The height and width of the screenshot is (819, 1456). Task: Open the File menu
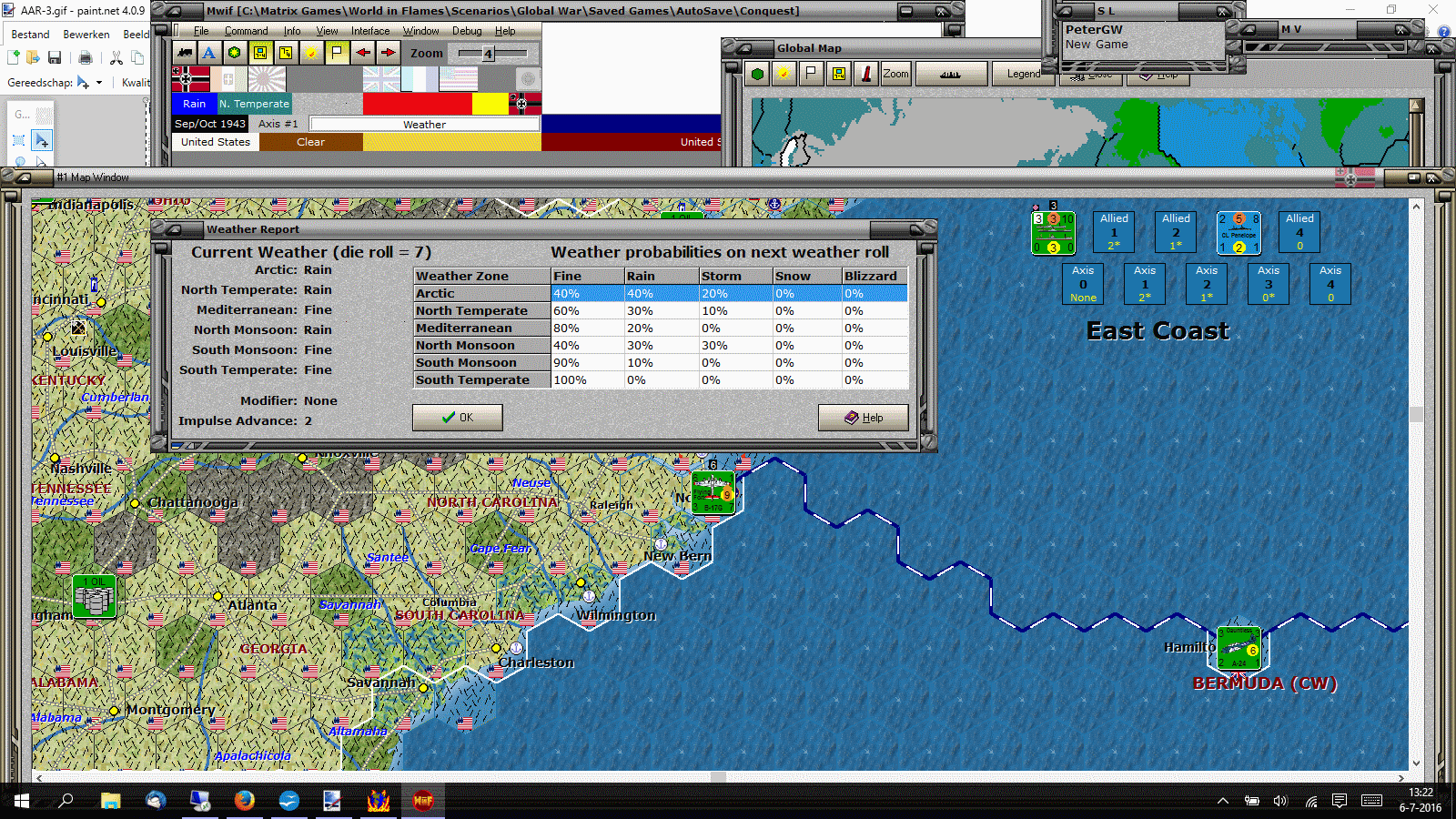coord(201,31)
